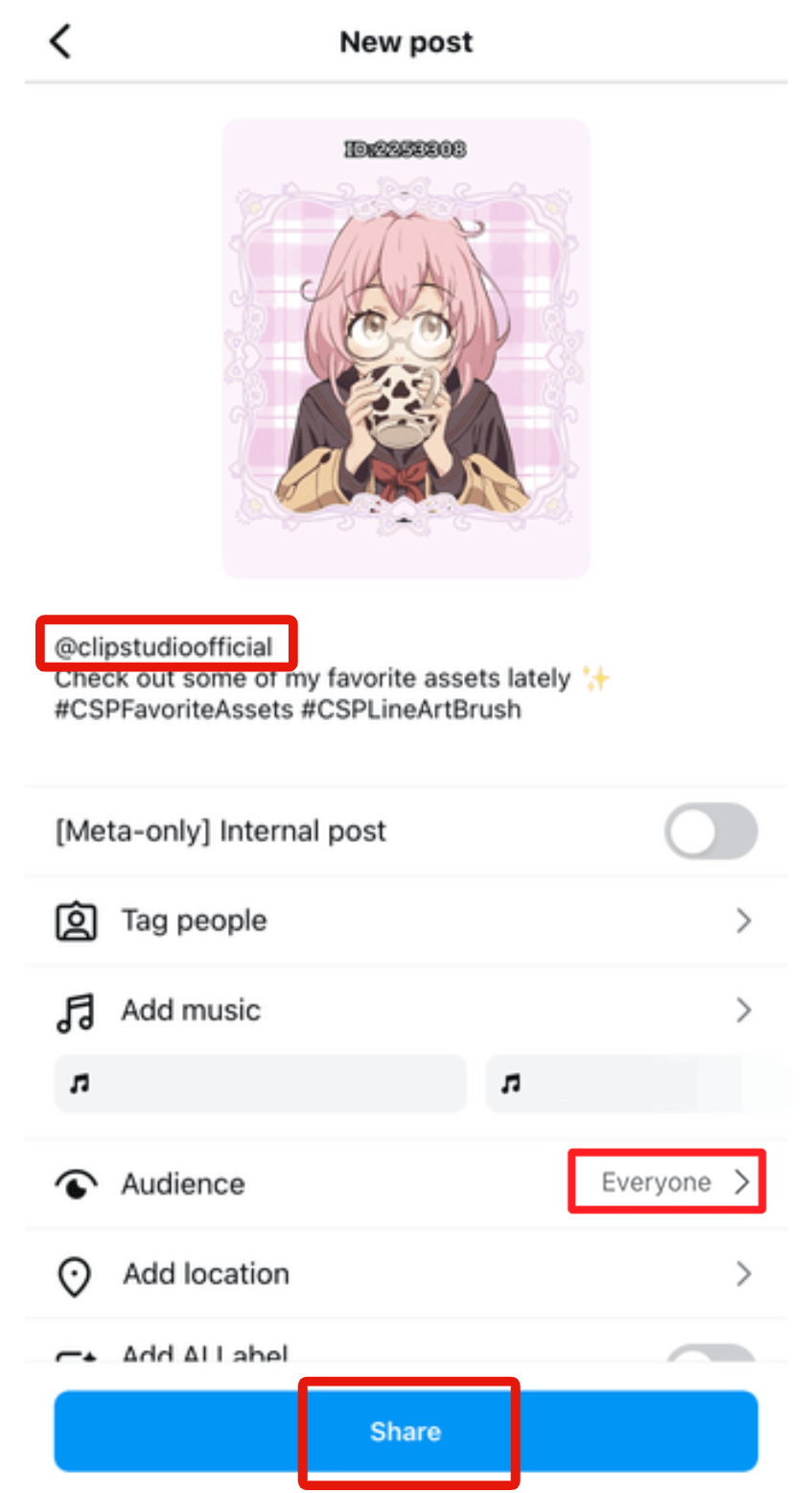This screenshot has width=812, height=1493.
Task: Expand the Add location chevron
Action: (x=743, y=1273)
